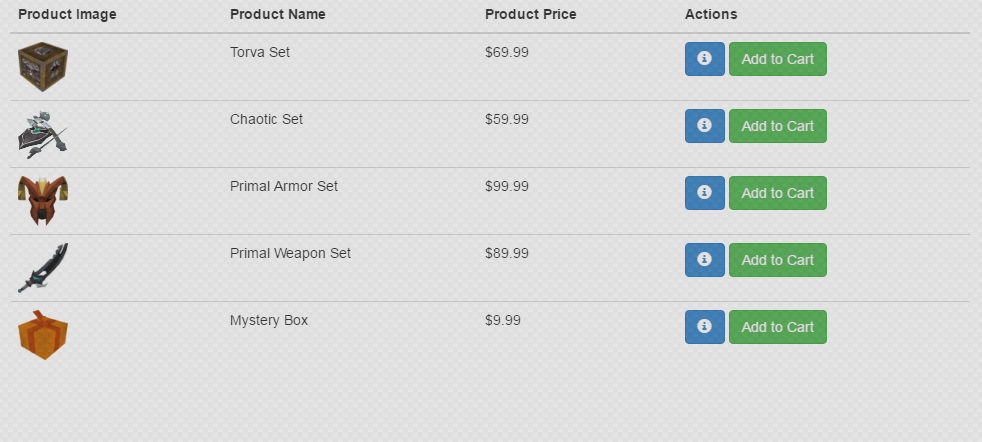Screen dimensions: 982x442
Task: Add Primal Armor Set to cart
Action: pyautogui.click(x=777, y=193)
